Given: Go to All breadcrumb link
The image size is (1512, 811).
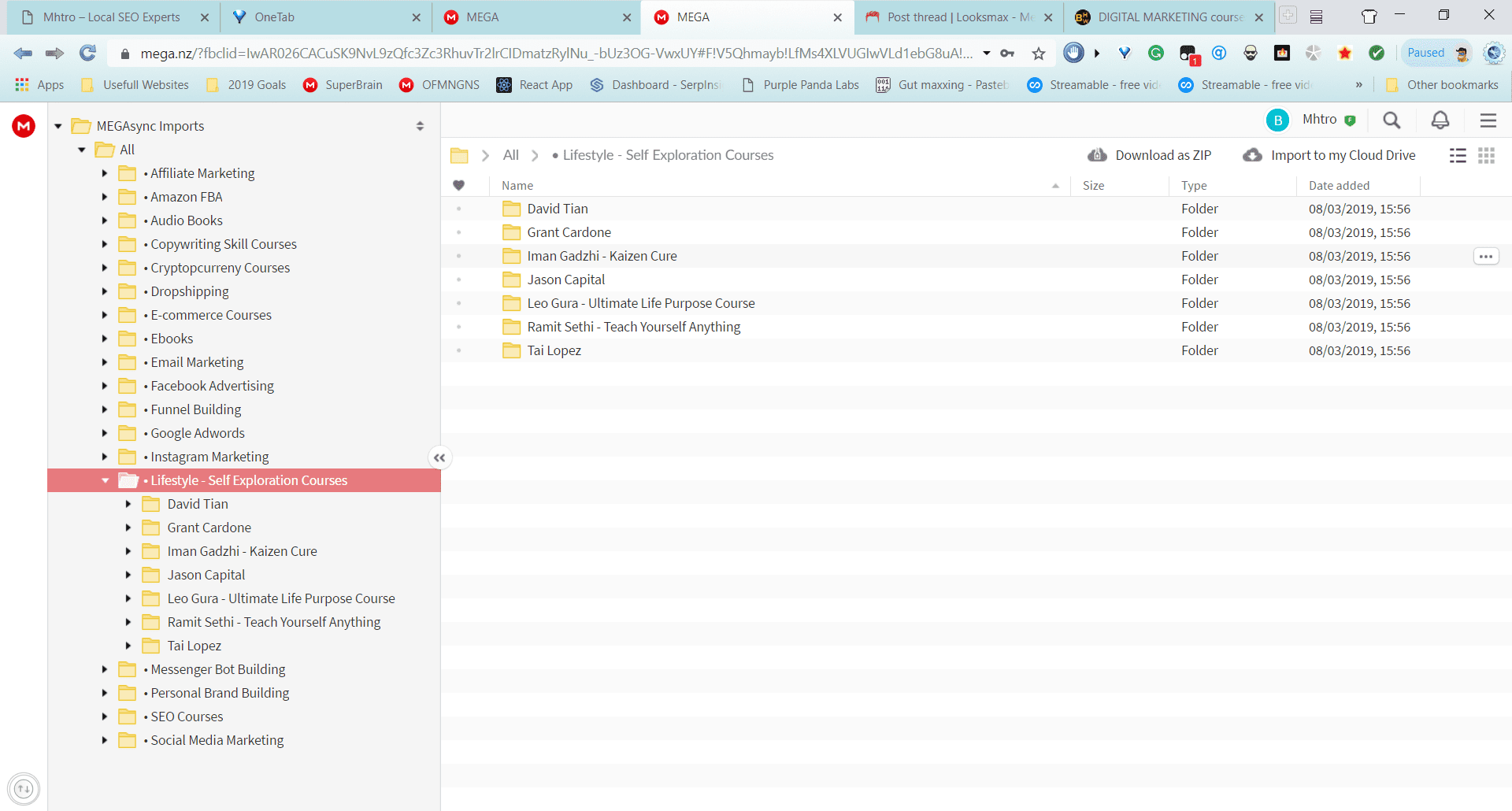Looking at the screenshot, I should click(511, 155).
